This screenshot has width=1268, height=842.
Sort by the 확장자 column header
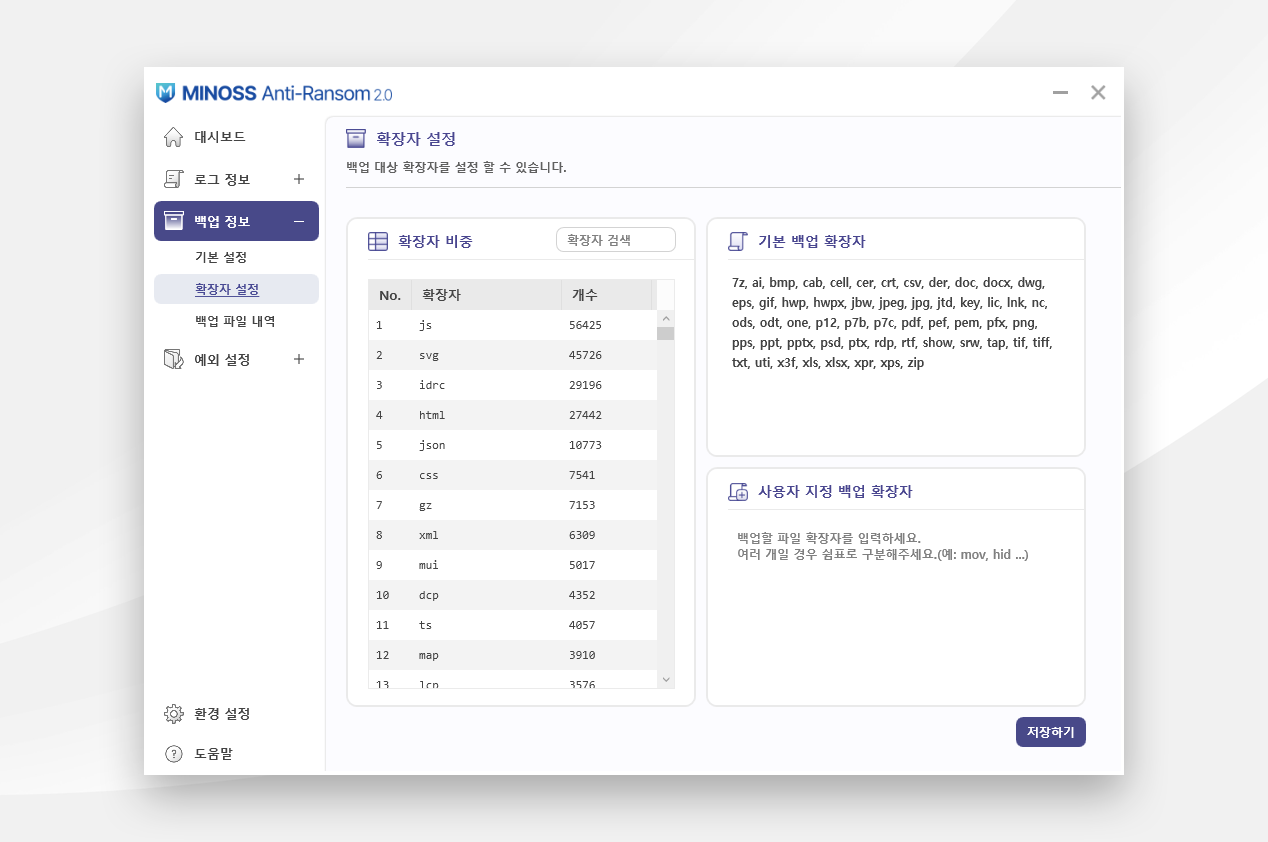[x=486, y=295]
